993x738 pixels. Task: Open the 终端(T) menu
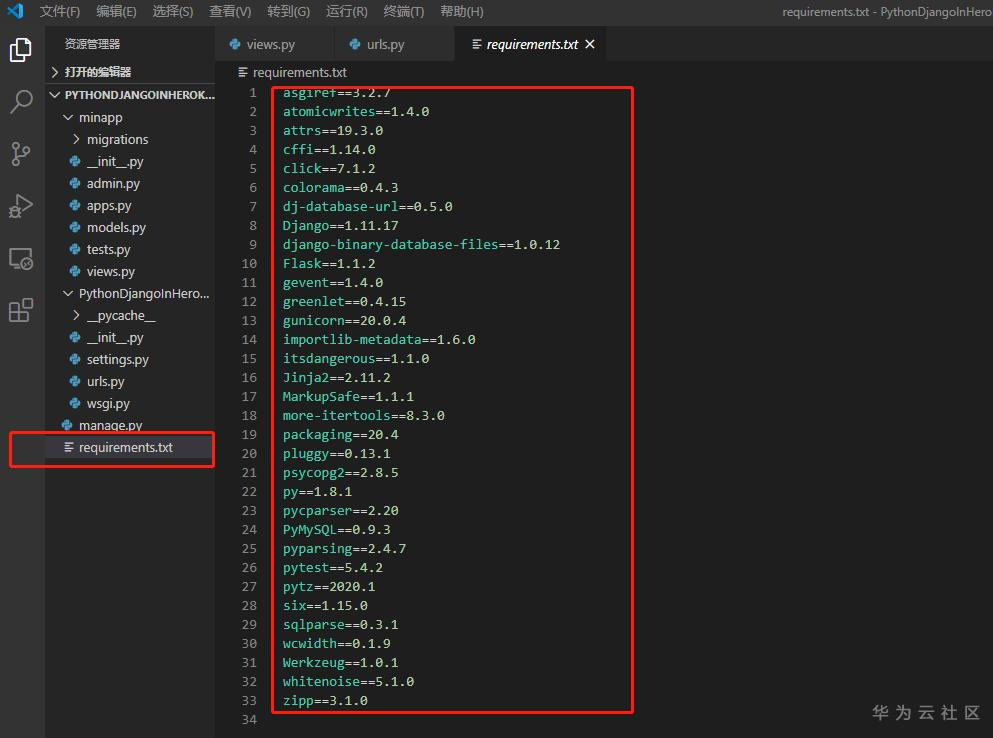click(x=403, y=11)
